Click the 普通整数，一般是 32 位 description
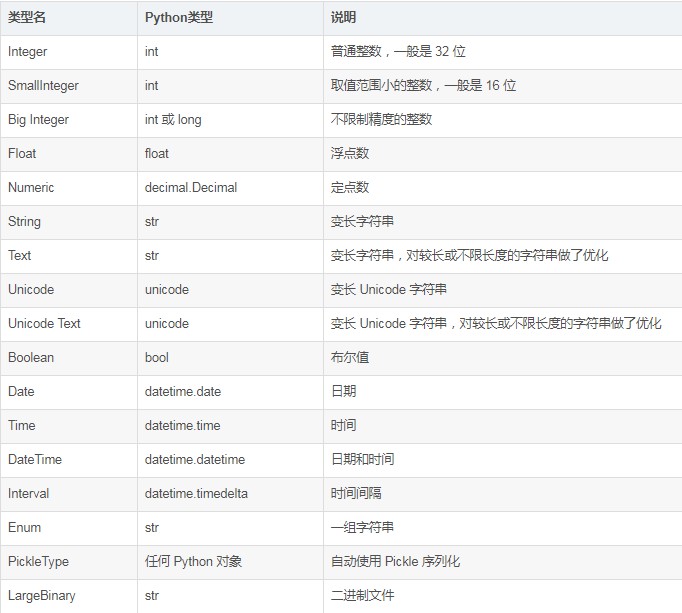The width and height of the screenshot is (682, 613). (398, 51)
